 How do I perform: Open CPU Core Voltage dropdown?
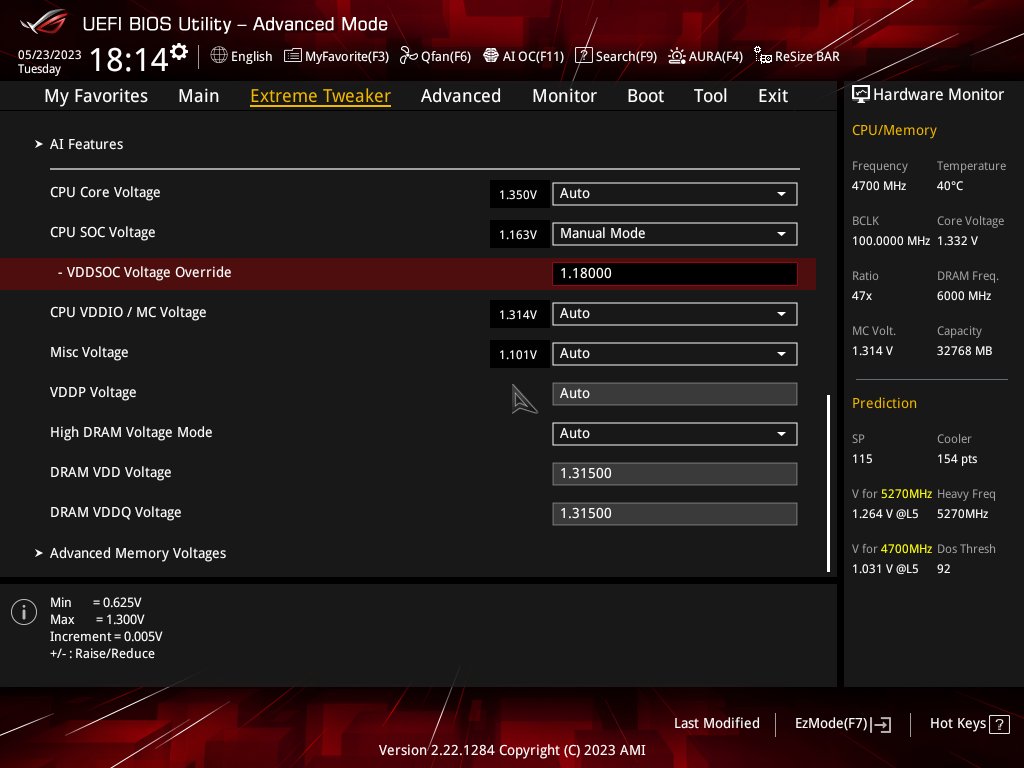674,194
